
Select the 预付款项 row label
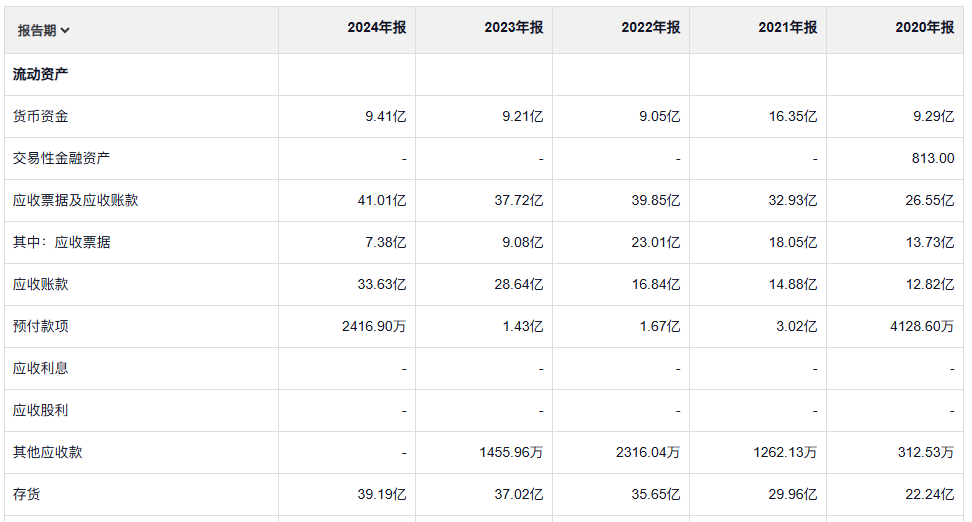click(x=40, y=326)
